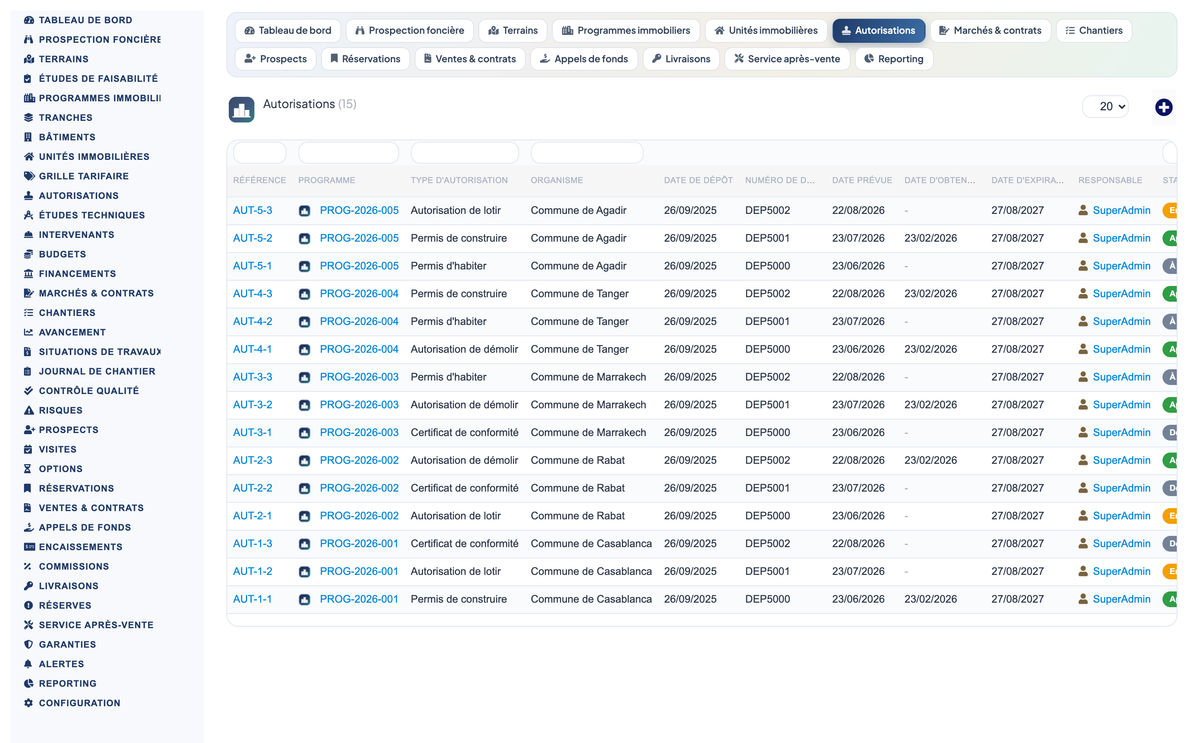Screen dimensions: 1200x743
Task: Switch to Programmes immobiliers tab
Action: [x=626, y=31]
